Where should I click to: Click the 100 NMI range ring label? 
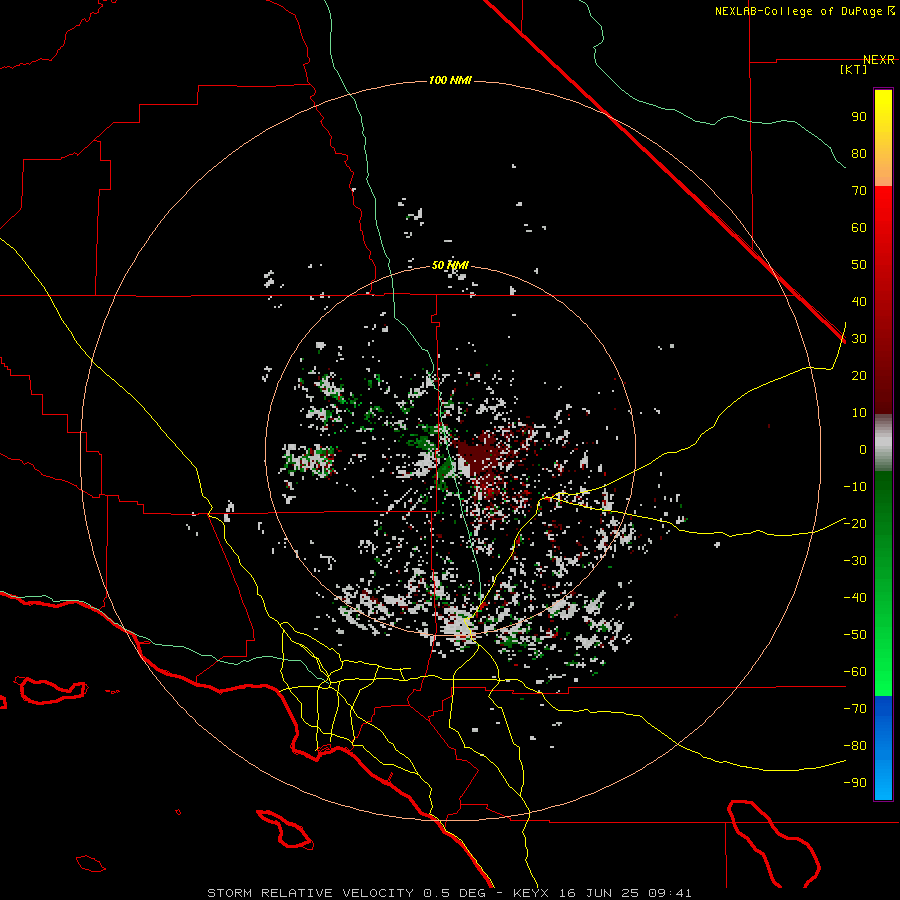450,80
